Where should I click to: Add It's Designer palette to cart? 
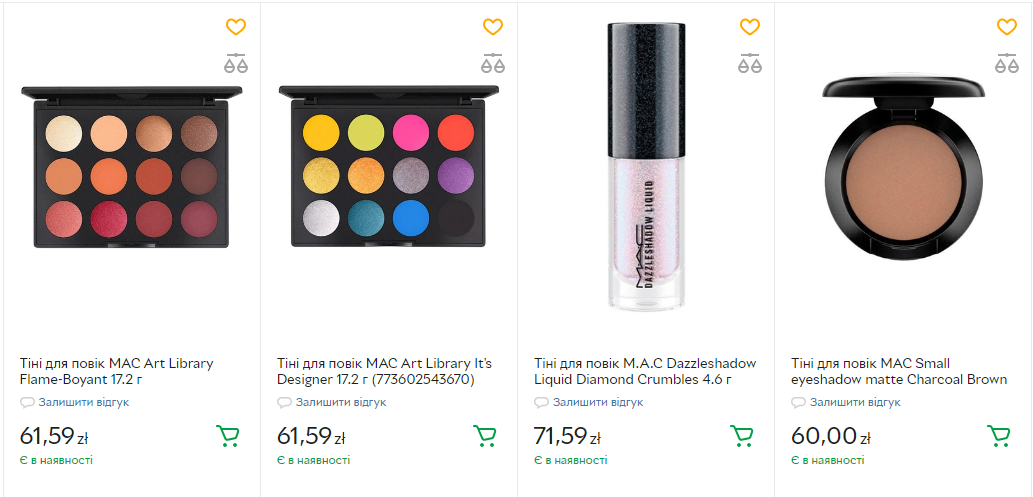485,436
